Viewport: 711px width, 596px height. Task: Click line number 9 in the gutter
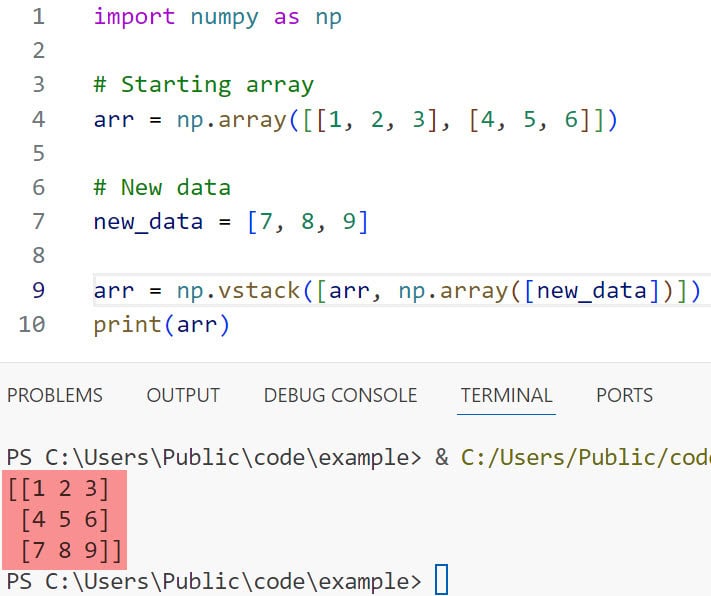(x=39, y=290)
